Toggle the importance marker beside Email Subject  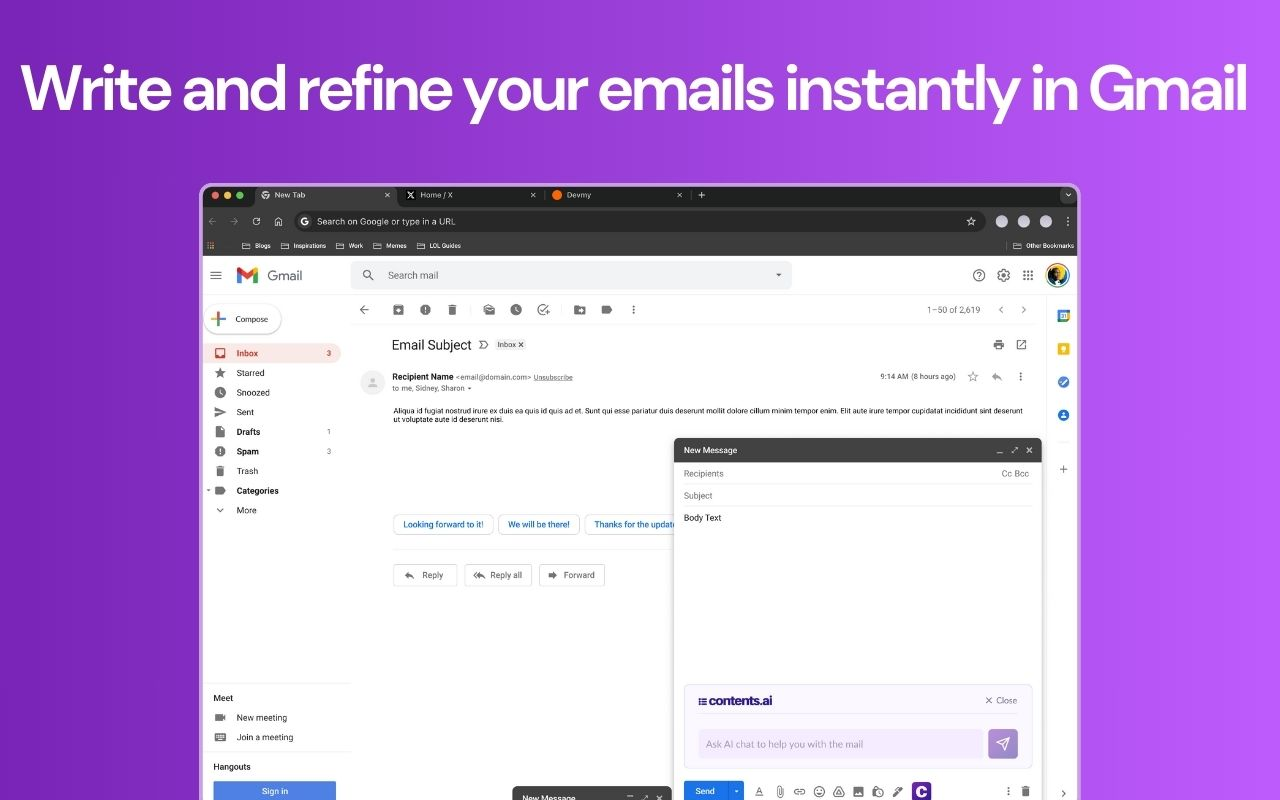pyautogui.click(x=484, y=345)
